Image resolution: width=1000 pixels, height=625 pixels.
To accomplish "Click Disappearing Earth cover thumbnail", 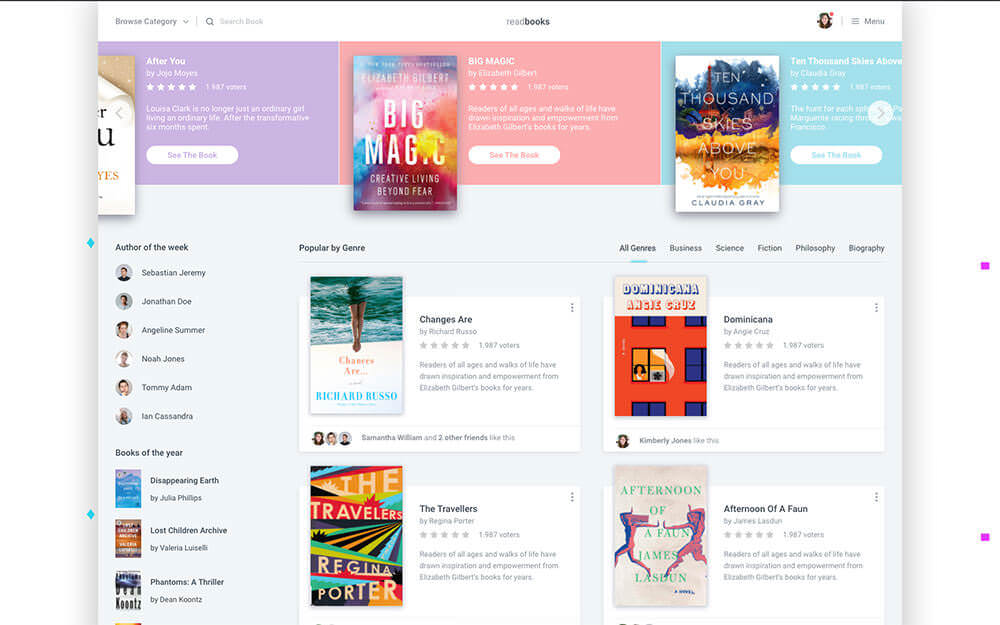I will (x=128, y=489).
